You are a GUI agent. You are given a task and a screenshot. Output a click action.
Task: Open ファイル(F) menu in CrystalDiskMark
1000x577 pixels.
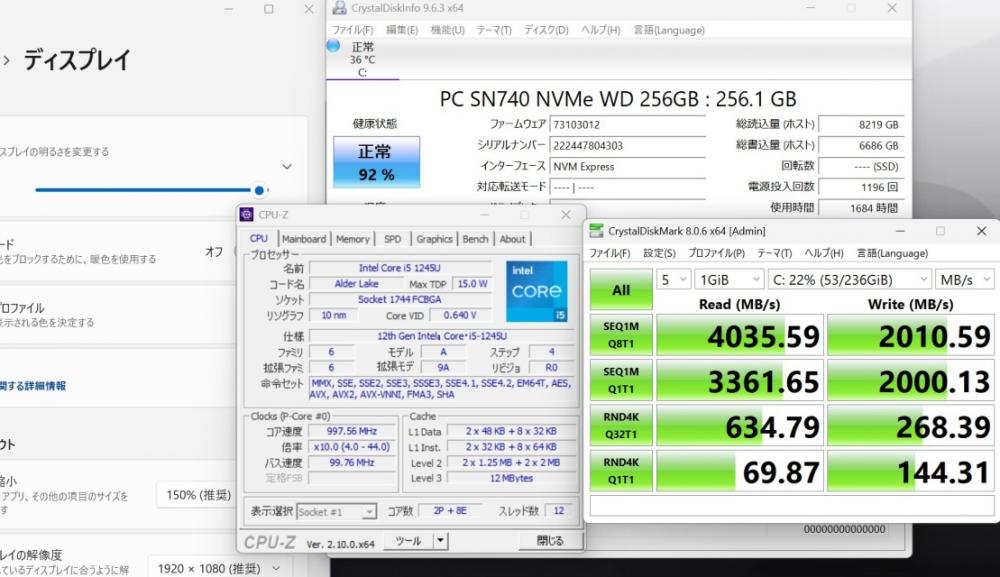[x=609, y=253]
